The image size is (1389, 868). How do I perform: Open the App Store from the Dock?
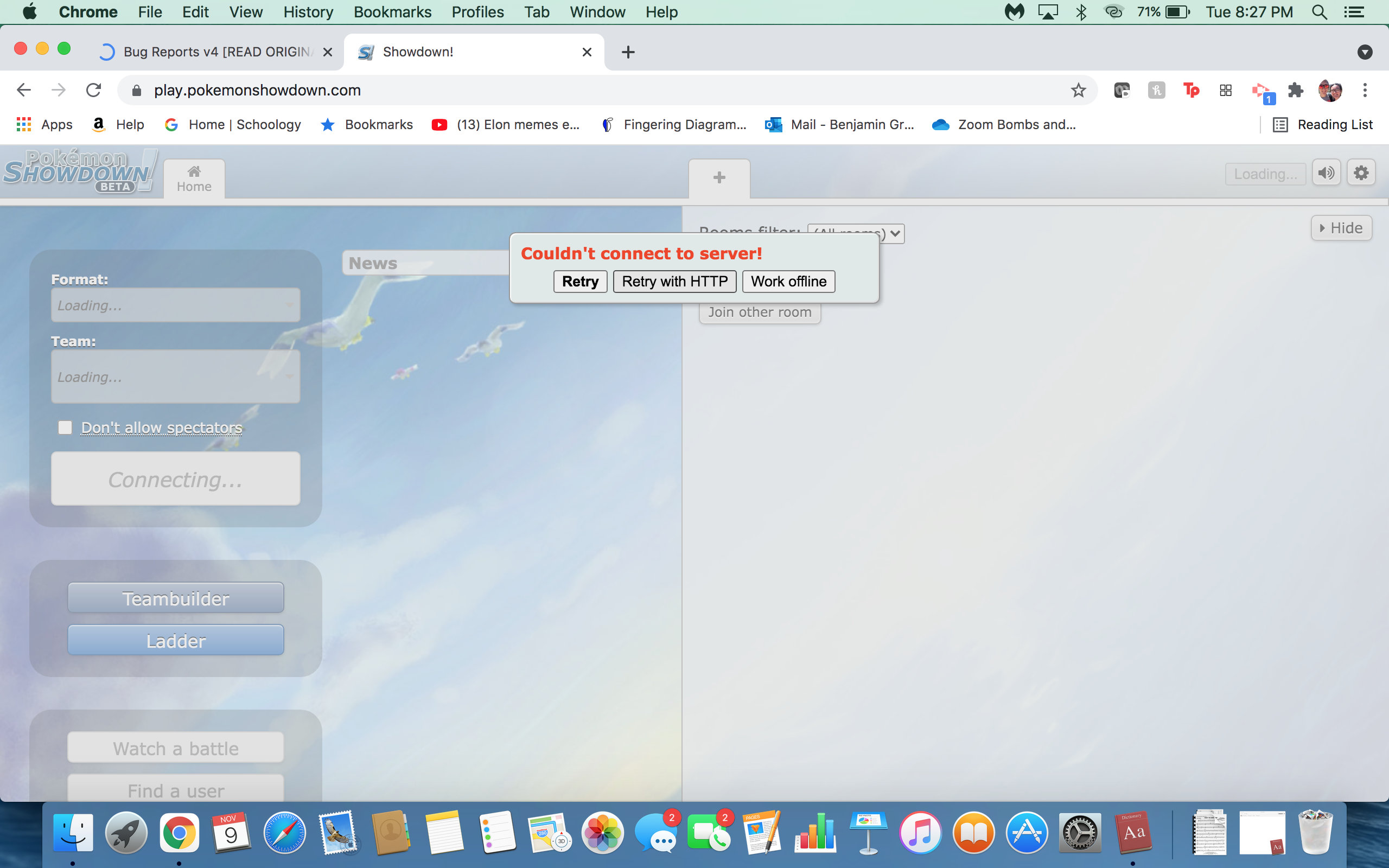[1026, 832]
